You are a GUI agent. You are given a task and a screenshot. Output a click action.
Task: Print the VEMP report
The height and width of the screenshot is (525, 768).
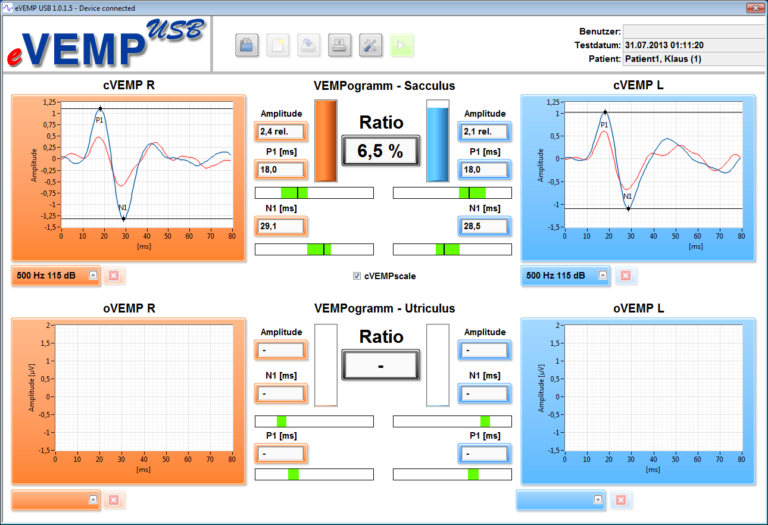coord(340,45)
